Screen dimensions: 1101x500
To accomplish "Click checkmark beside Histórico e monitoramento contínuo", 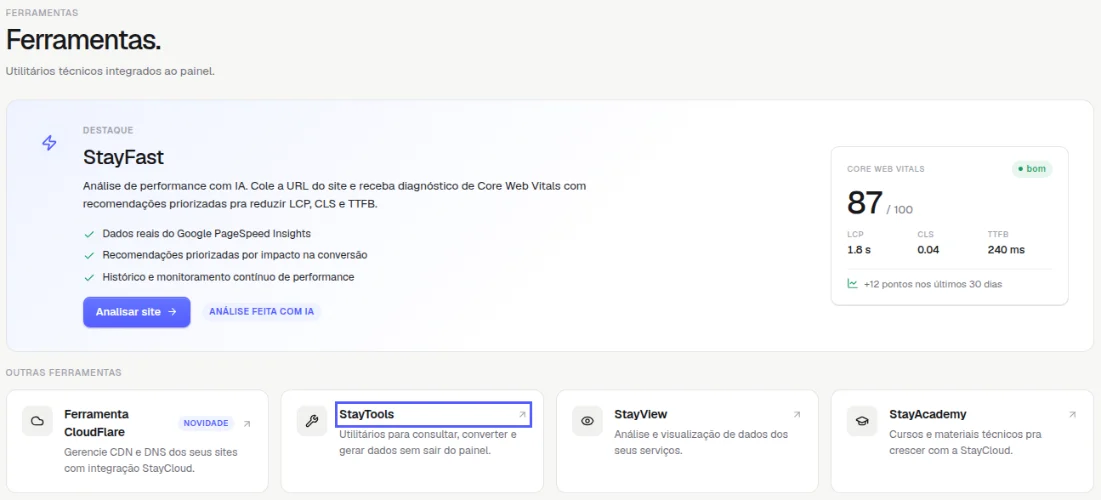I will (x=88, y=277).
